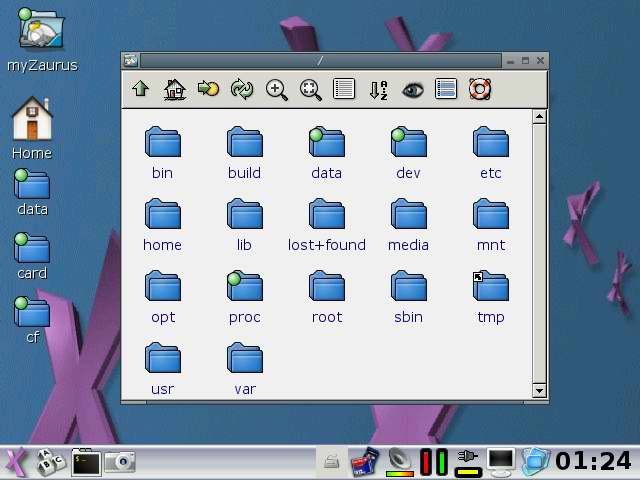Launch the terminal from the taskbar
This screenshot has width=640, height=480.
tap(86, 461)
